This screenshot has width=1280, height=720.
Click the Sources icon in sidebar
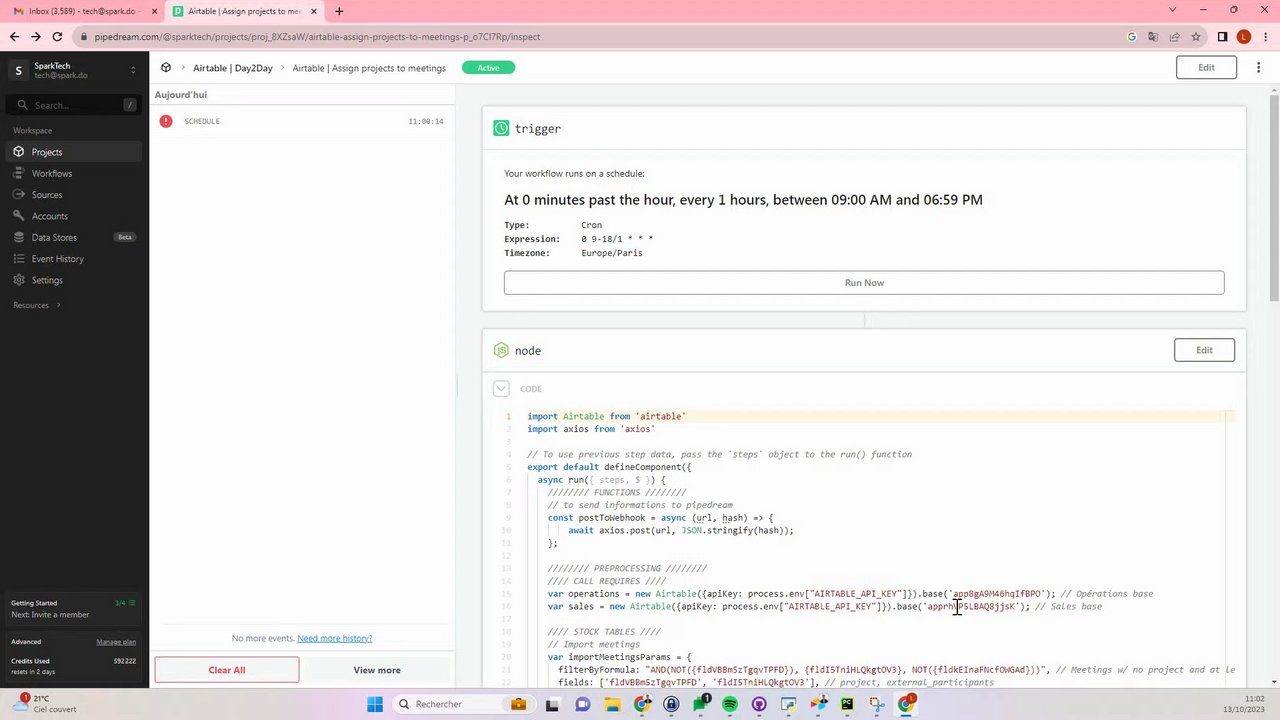(19, 195)
